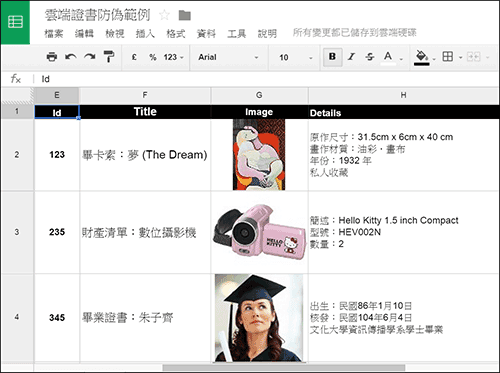
Task: Select the Title header cell
Action: (x=145, y=112)
